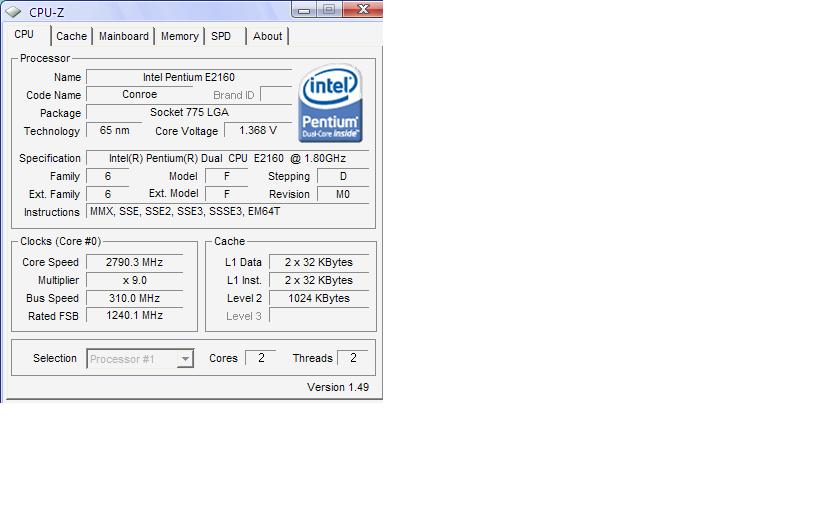
Task: Click the L1 Data cache value
Action: 319,262
